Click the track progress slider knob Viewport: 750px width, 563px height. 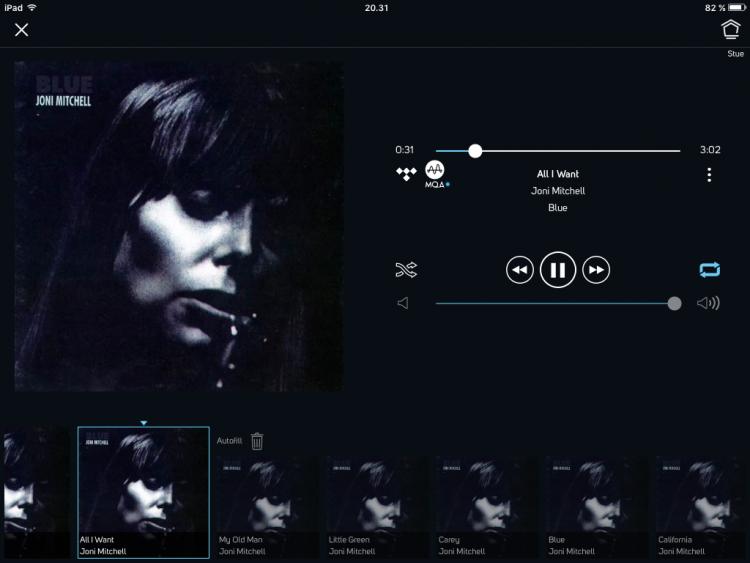(x=475, y=151)
